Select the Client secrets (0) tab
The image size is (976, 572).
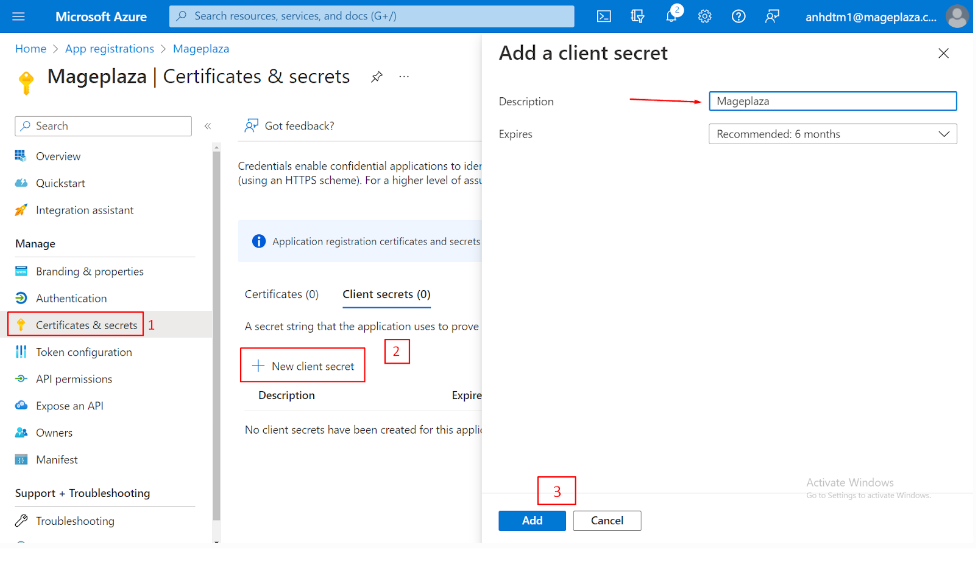386,294
